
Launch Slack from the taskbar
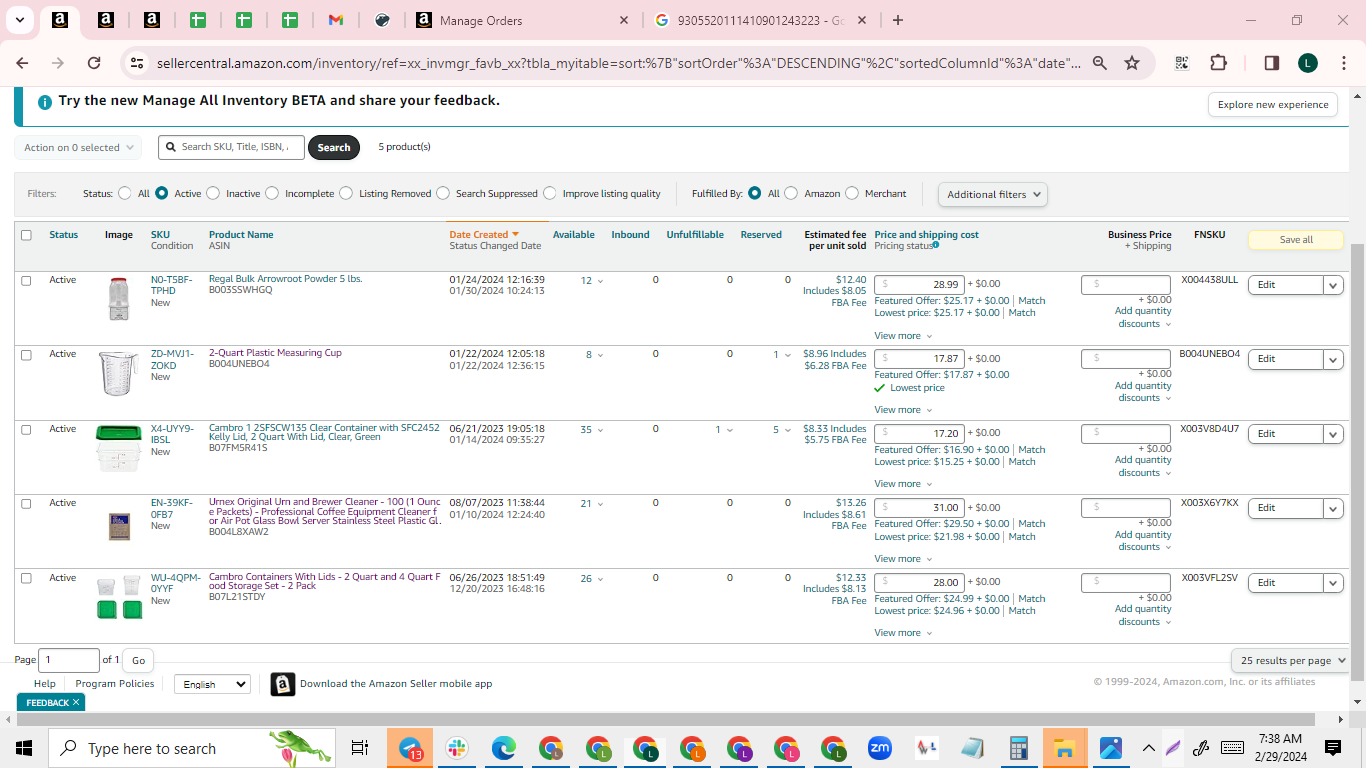coord(457,748)
